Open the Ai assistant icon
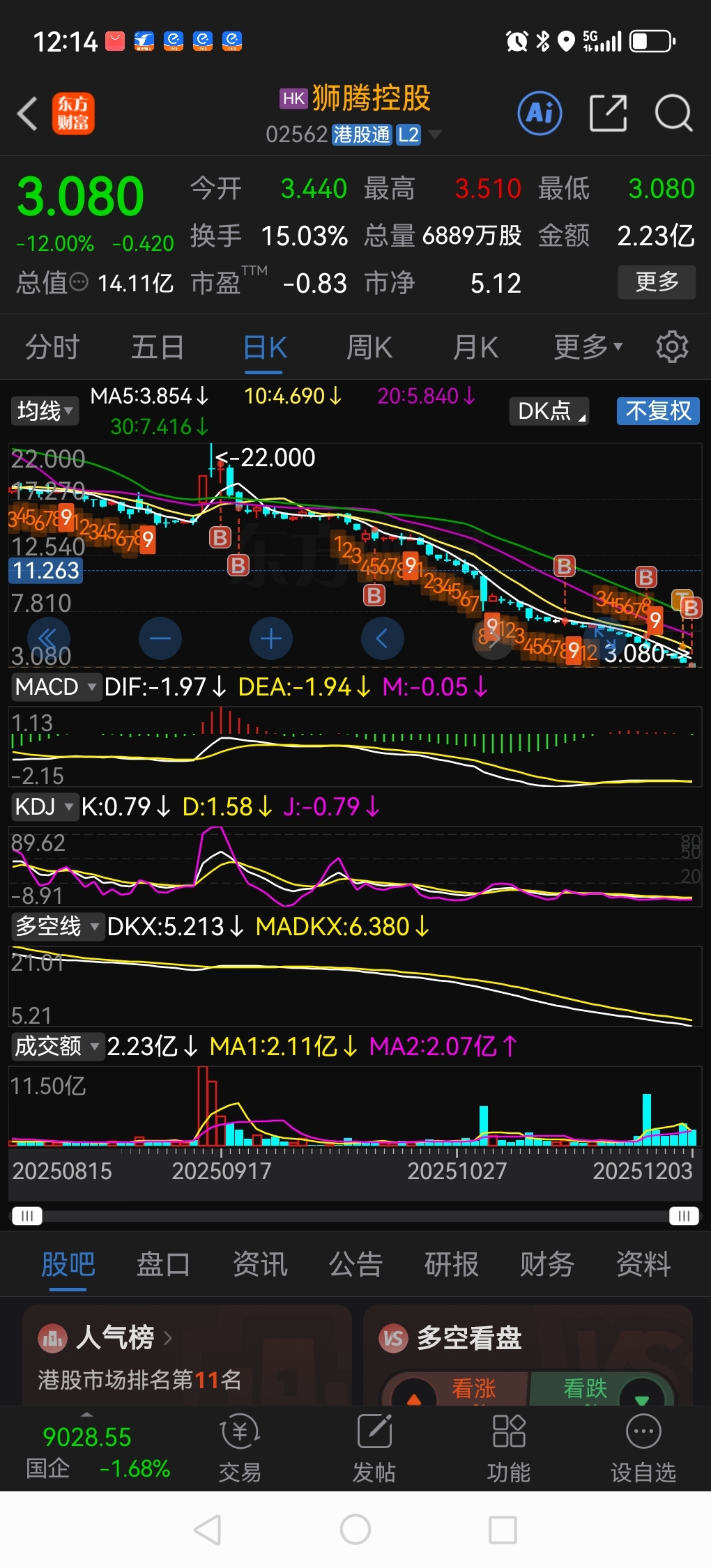711x1568 pixels. pos(540,113)
